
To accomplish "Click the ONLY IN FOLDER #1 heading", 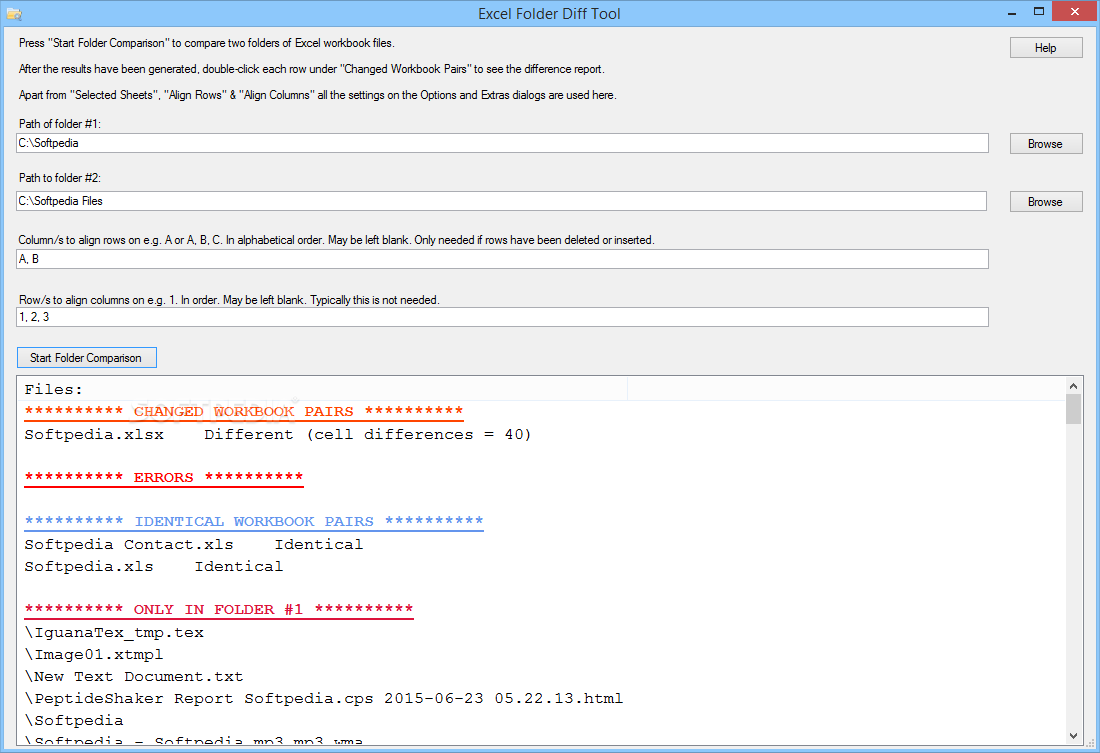I will click(x=218, y=609).
